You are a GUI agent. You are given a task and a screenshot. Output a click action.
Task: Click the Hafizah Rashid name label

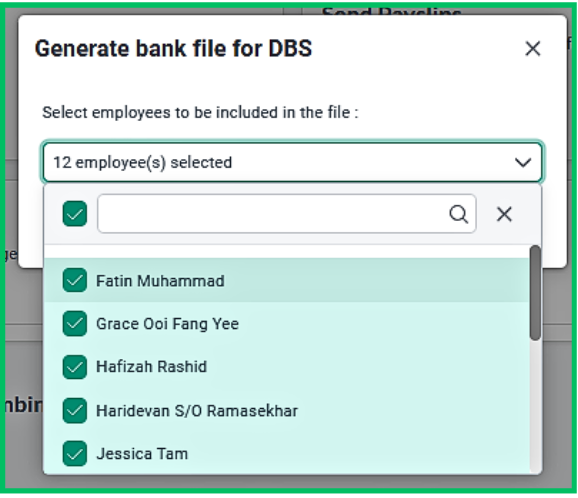(x=152, y=367)
